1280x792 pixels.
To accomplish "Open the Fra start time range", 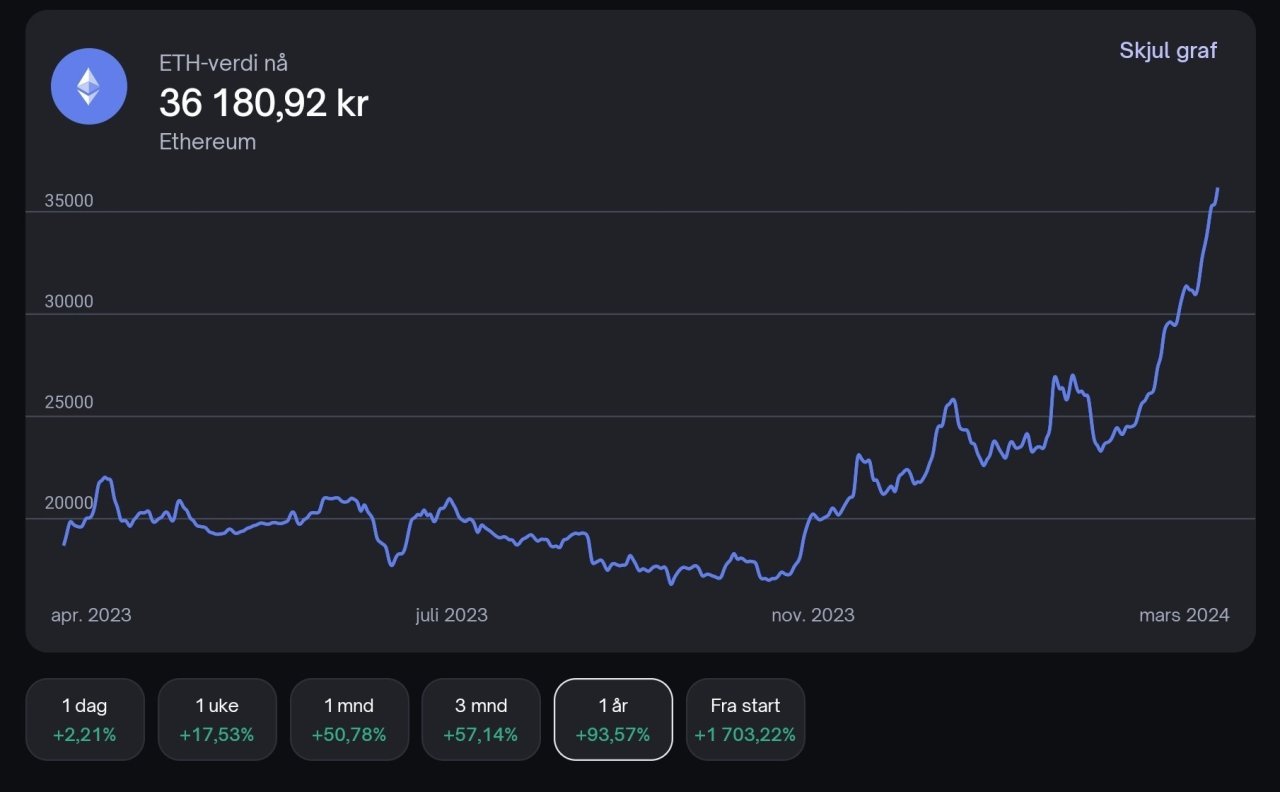I will 745,719.
